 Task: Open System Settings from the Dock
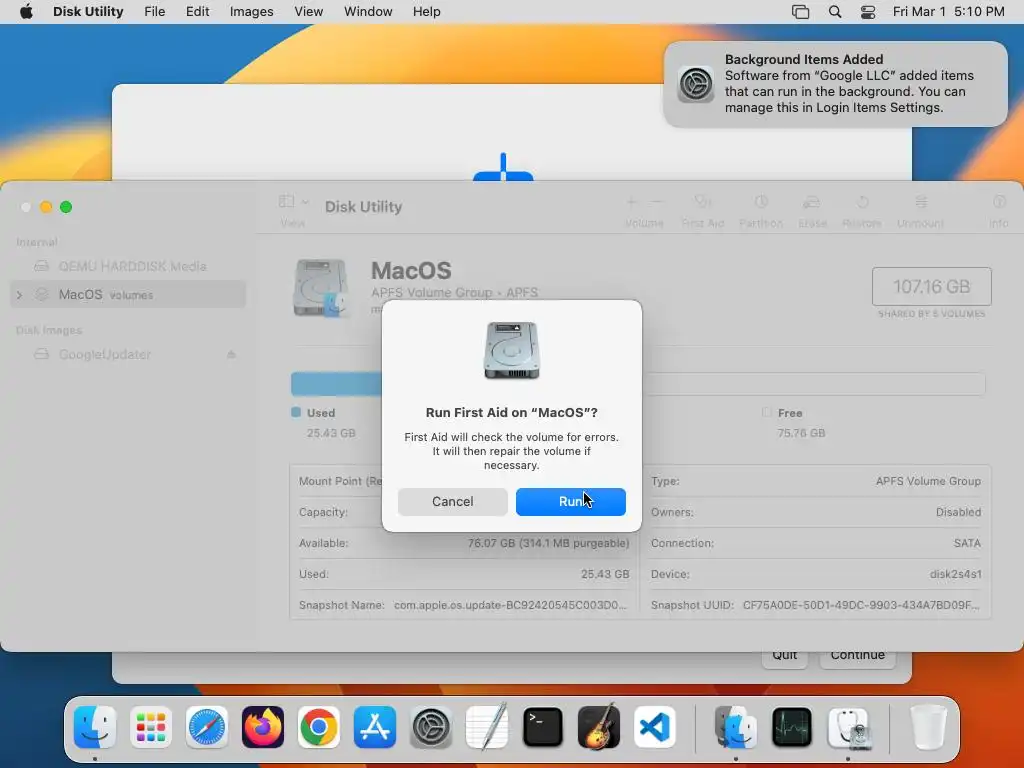431,727
